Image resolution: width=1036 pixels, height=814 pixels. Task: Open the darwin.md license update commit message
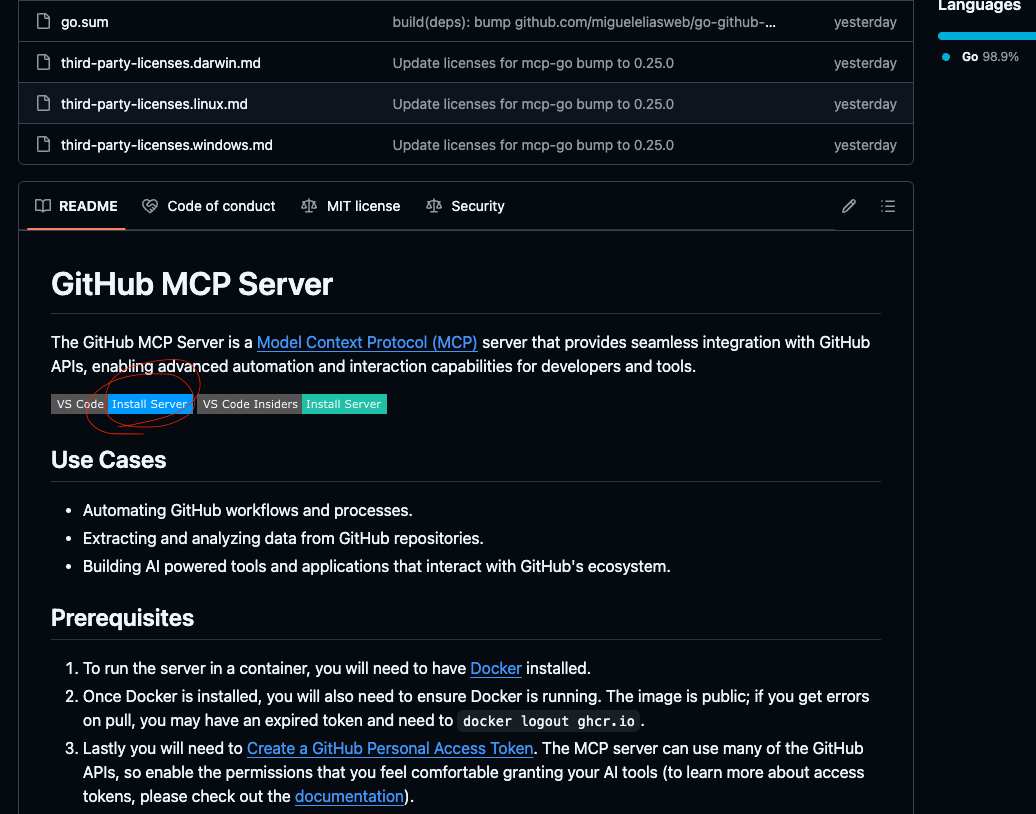(x=533, y=63)
